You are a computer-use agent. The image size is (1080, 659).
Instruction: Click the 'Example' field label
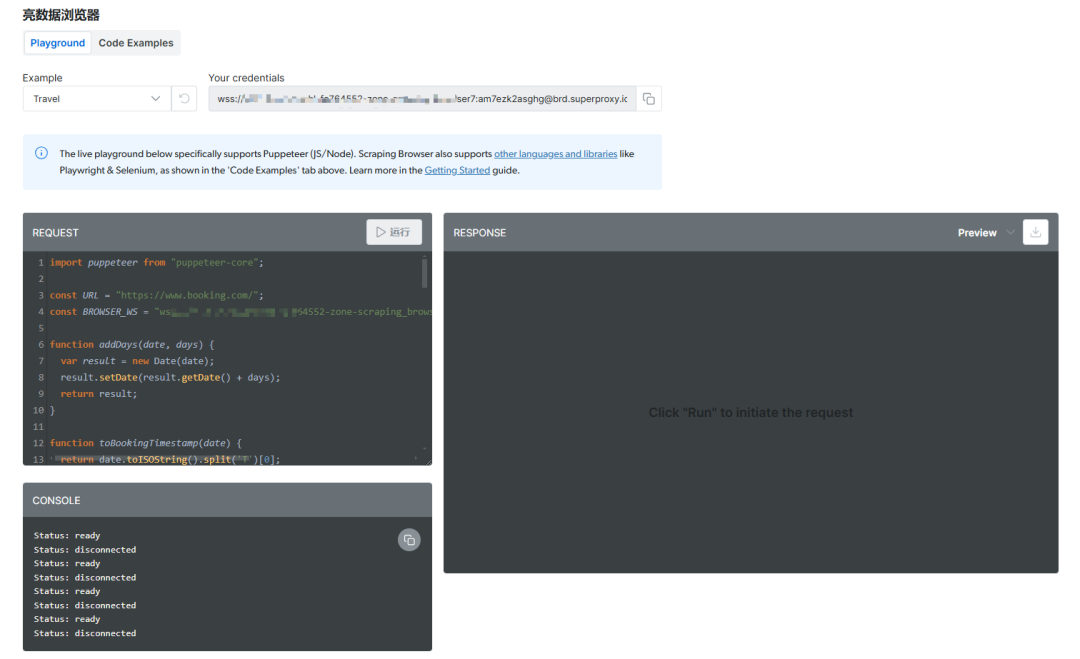pos(42,78)
